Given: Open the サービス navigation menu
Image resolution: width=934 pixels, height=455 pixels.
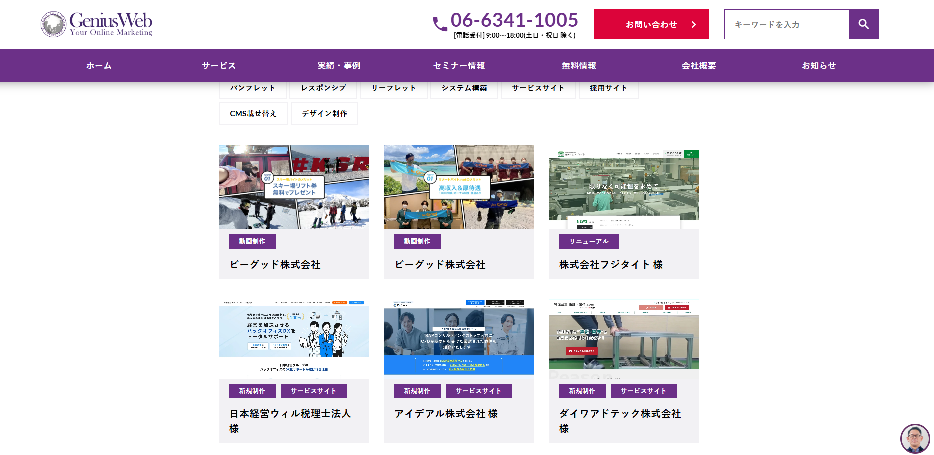Looking at the screenshot, I should point(219,65).
